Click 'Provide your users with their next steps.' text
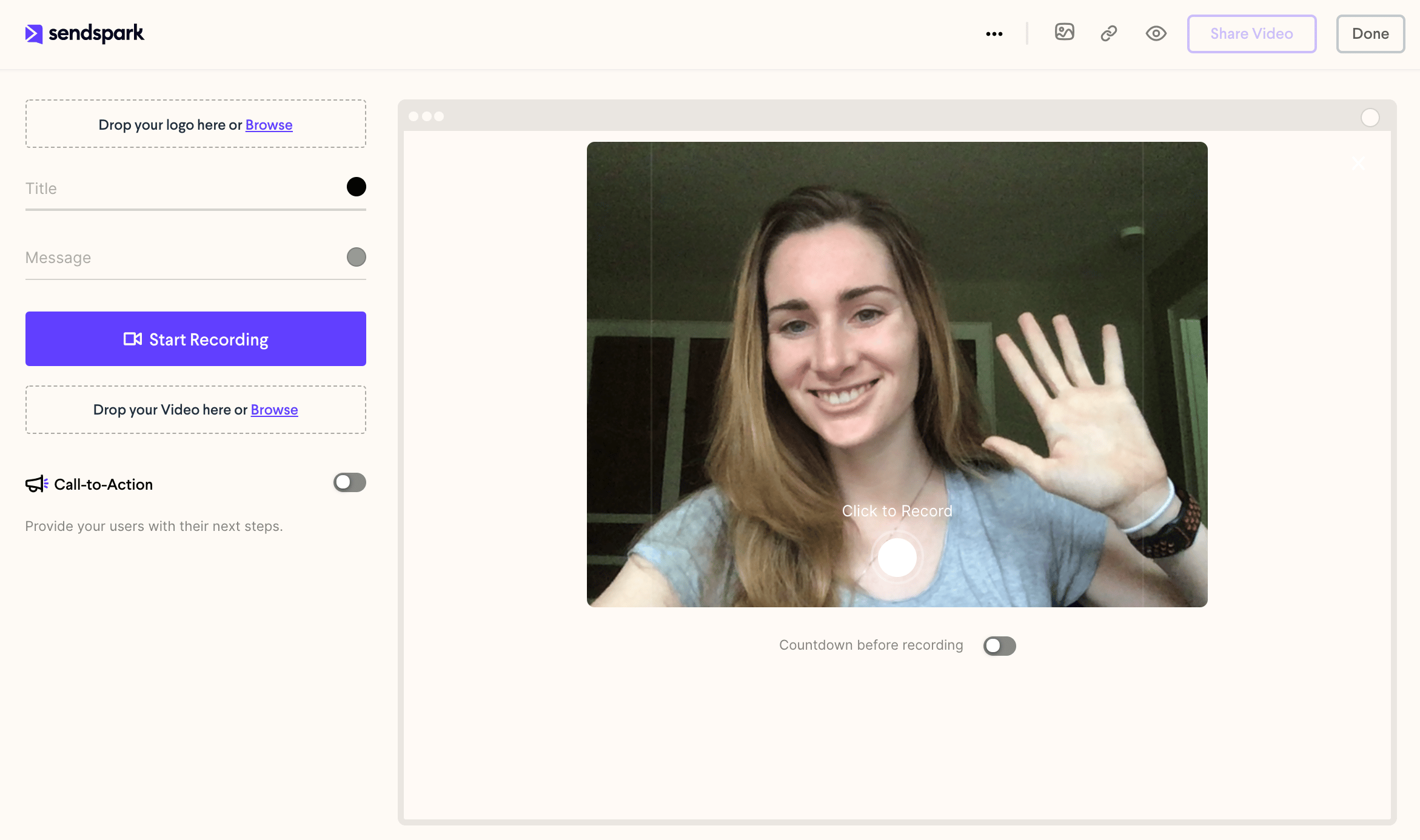This screenshot has width=1420, height=840. [154, 526]
